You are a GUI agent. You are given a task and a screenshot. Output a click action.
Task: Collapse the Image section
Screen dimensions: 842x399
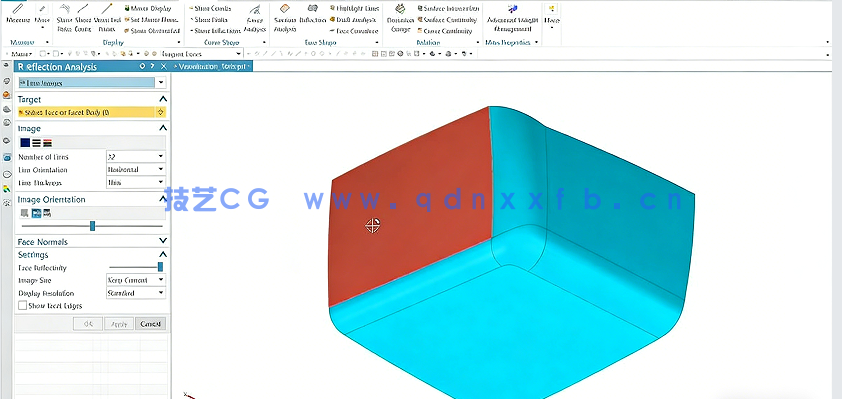pyautogui.click(x=163, y=128)
